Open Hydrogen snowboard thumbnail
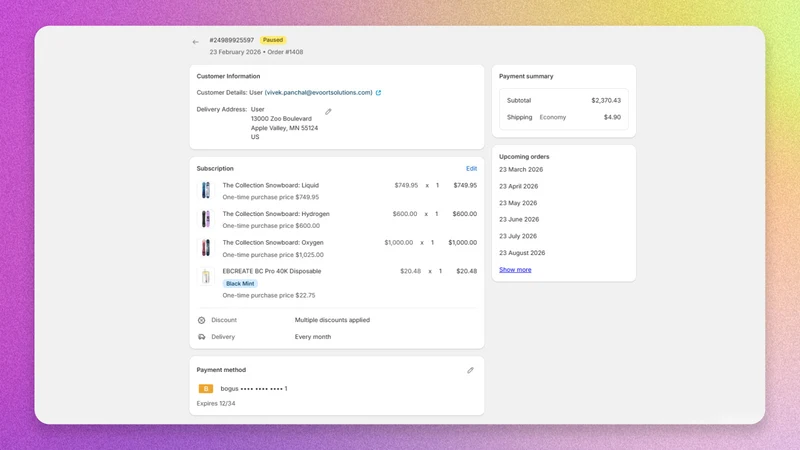The height and width of the screenshot is (450, 800). coord(206,219)
